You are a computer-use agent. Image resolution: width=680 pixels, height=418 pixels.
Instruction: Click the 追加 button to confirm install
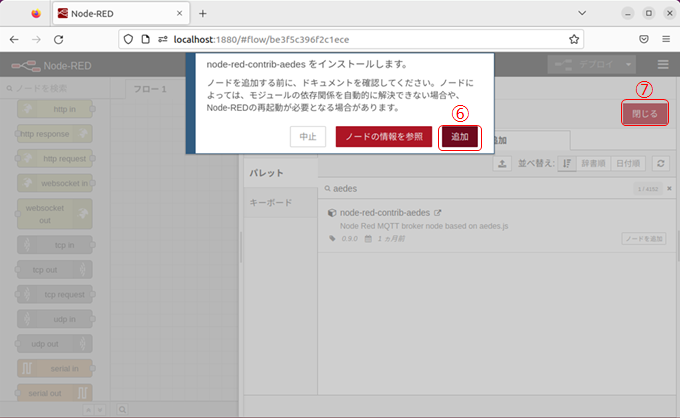click(460, 137)
